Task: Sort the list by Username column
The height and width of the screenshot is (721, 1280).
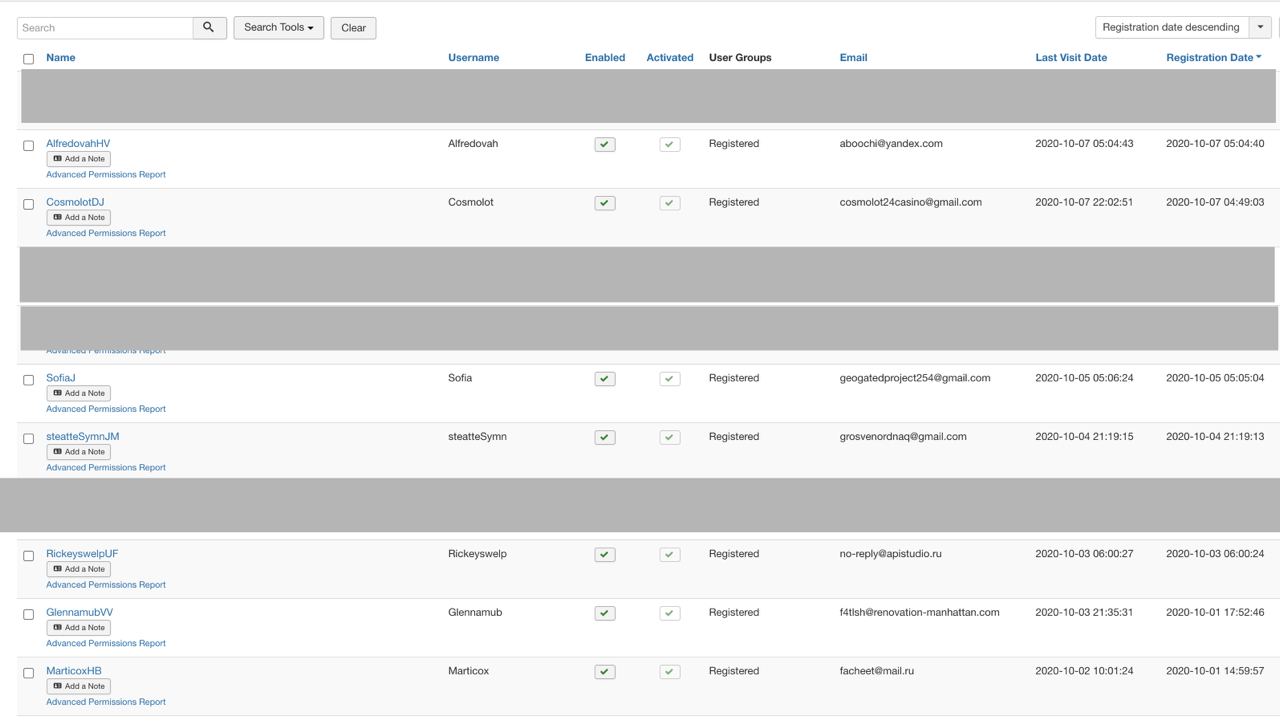Action: [x=473, y=58]
